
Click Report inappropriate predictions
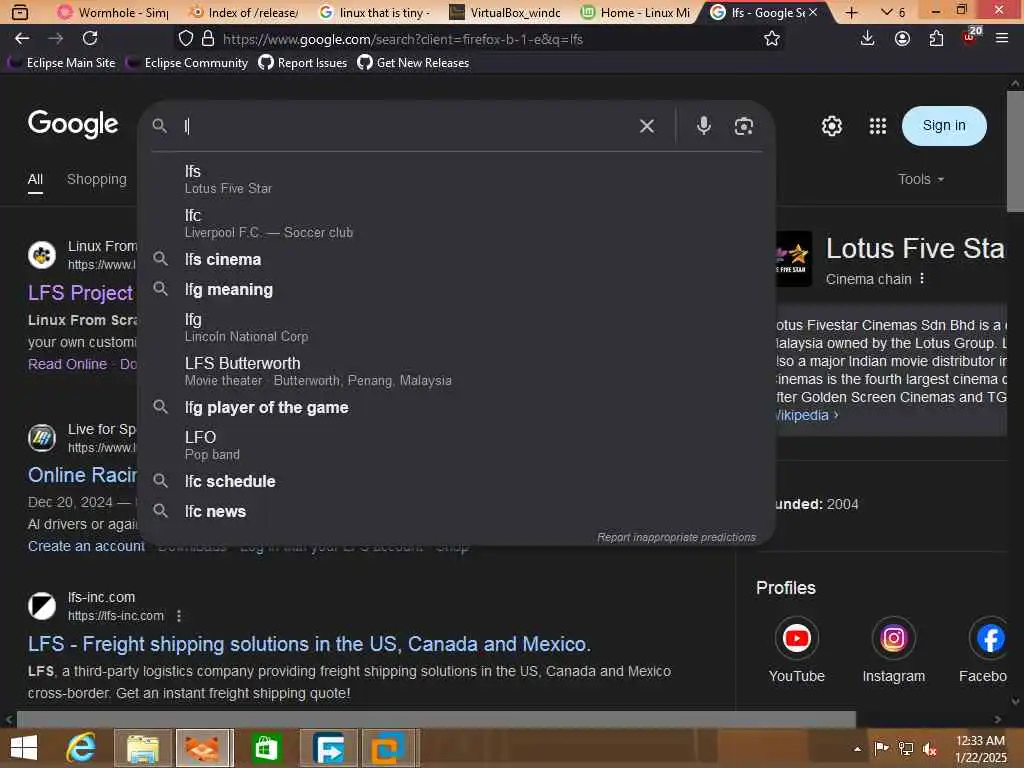[676, 537]
